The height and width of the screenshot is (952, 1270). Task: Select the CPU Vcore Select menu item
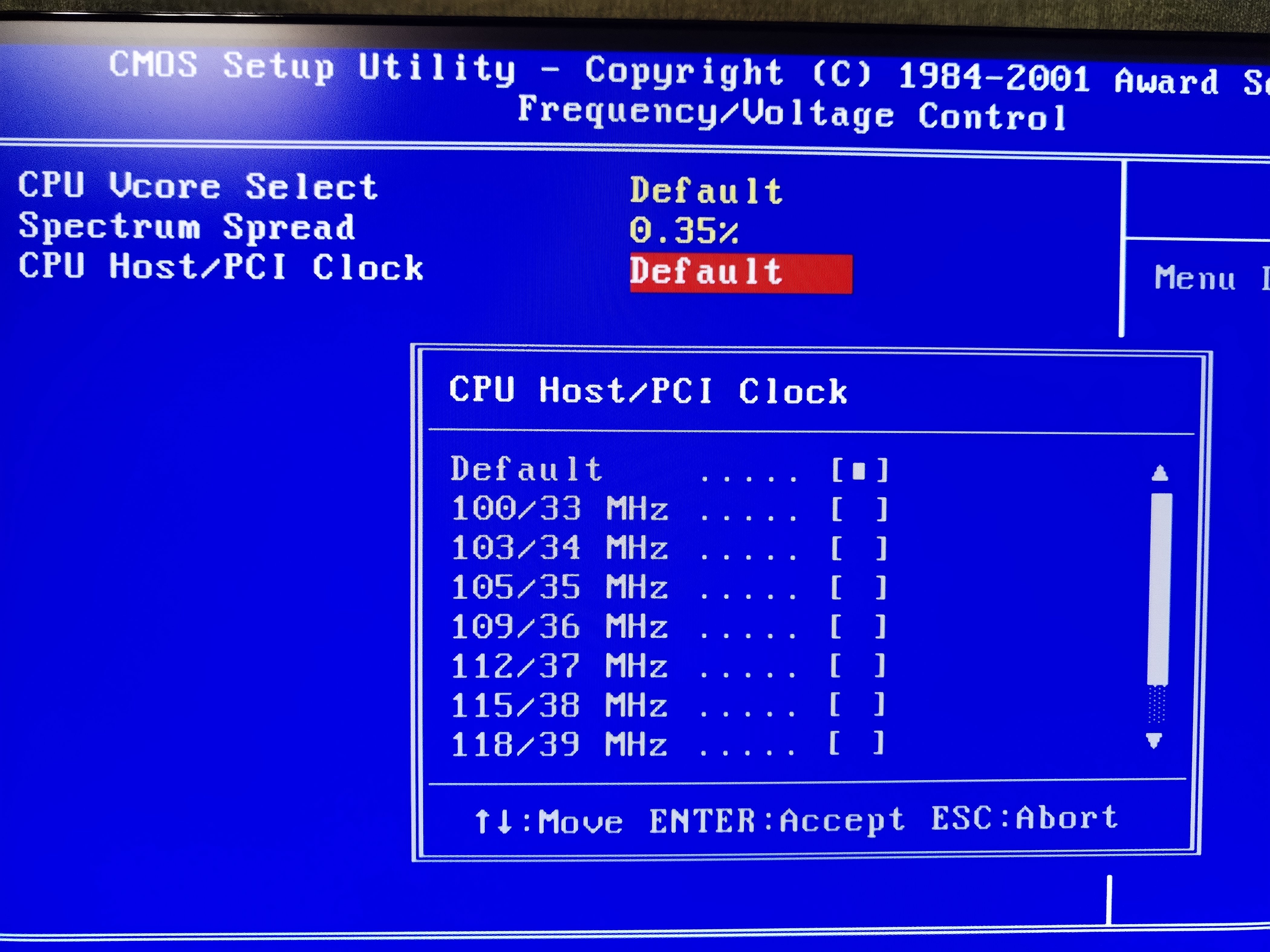tap(197, 186)
